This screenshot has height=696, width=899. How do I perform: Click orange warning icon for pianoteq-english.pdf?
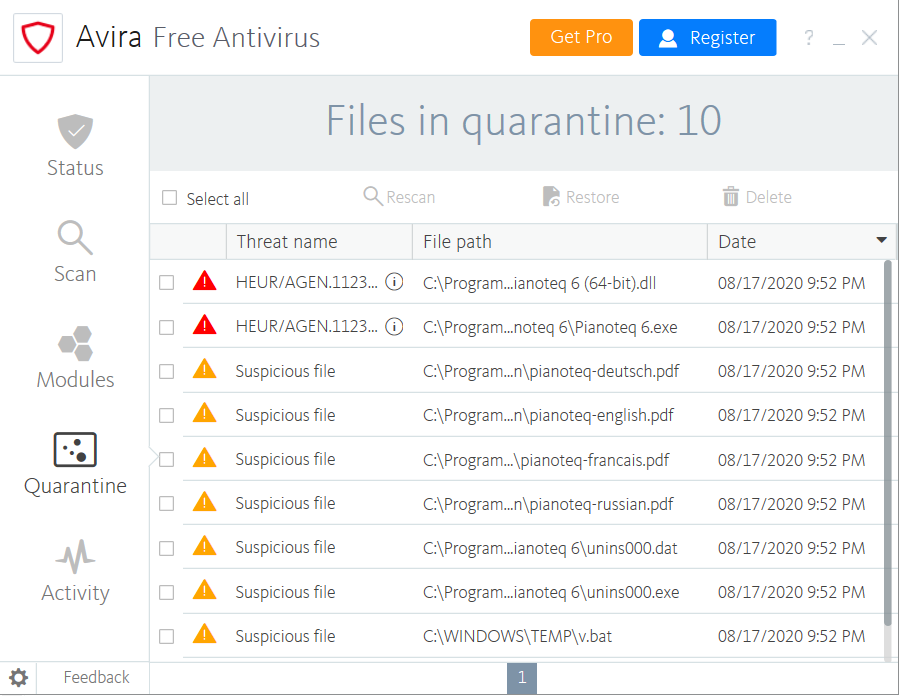pyautogui.click(x=205, y=413)
